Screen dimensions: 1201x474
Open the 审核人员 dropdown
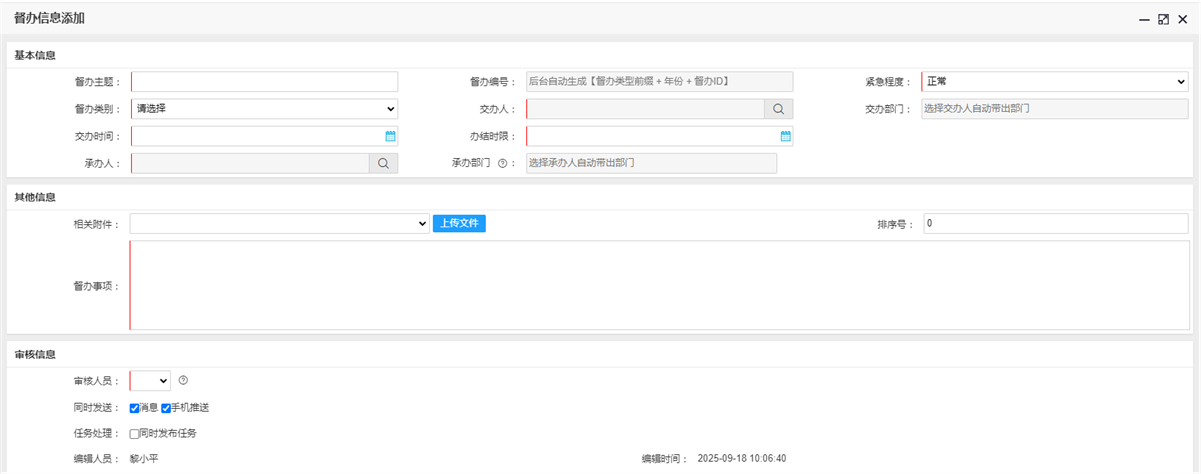150,380
